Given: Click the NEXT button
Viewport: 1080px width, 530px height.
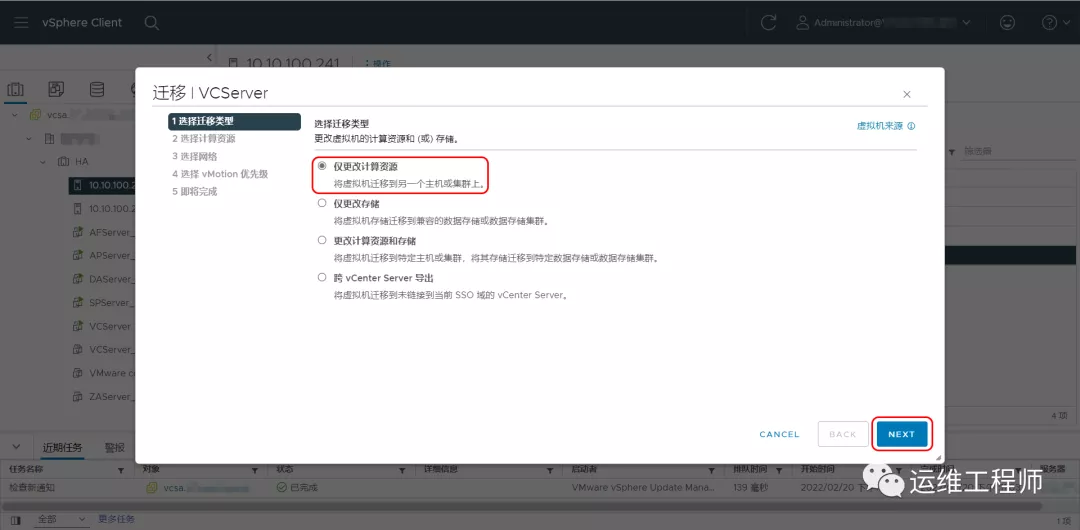Looking at the screenshot, I should tap(901, 434).
